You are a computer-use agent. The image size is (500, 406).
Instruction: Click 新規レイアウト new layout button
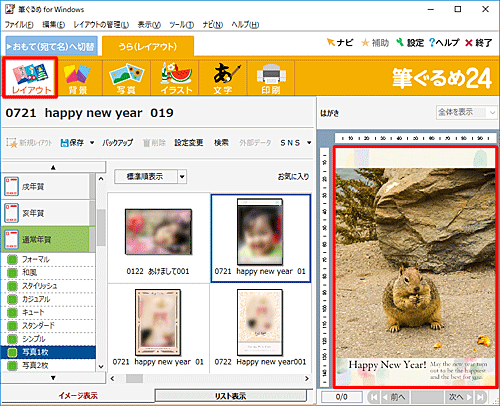pyautogui.click(x=29, y=143)
